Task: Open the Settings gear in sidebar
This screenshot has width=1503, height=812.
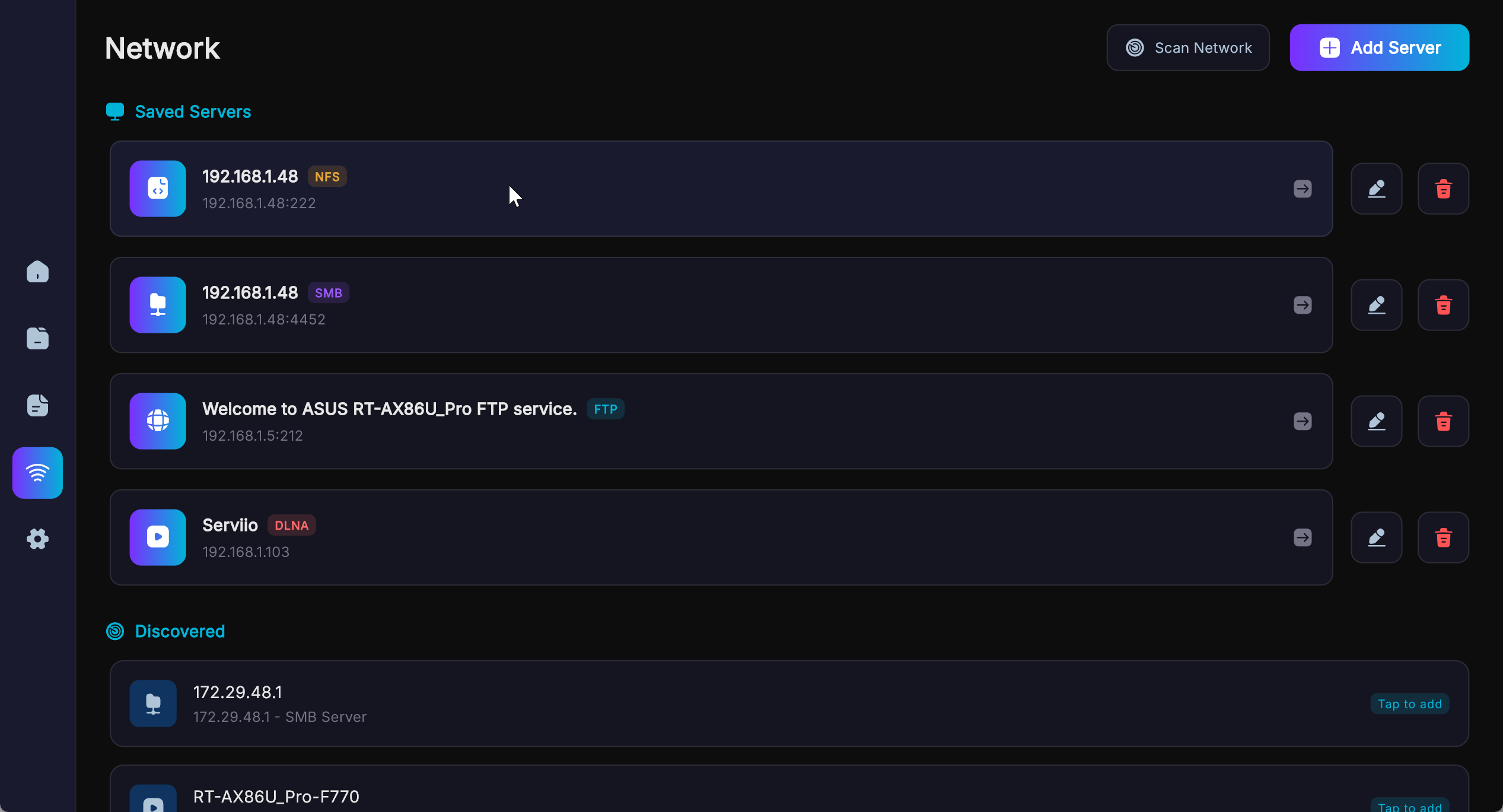Action: (x=37, y=539)
